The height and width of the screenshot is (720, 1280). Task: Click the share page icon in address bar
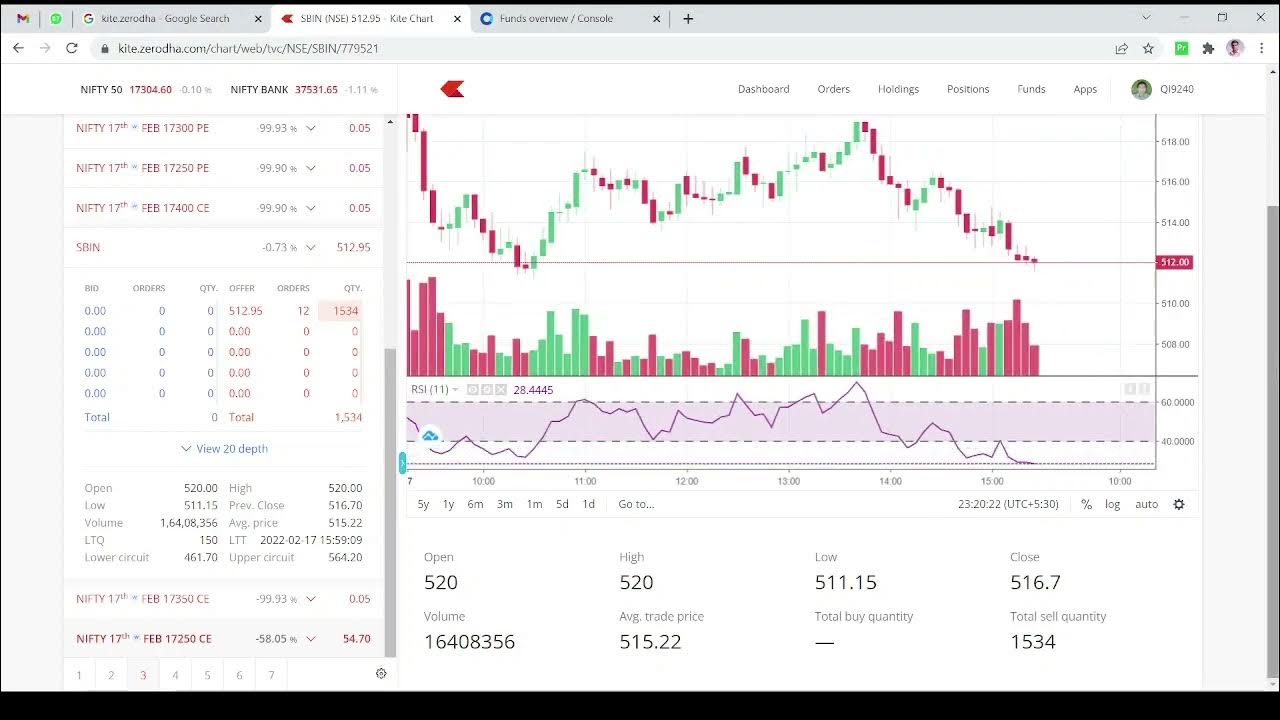point(1122,48)
